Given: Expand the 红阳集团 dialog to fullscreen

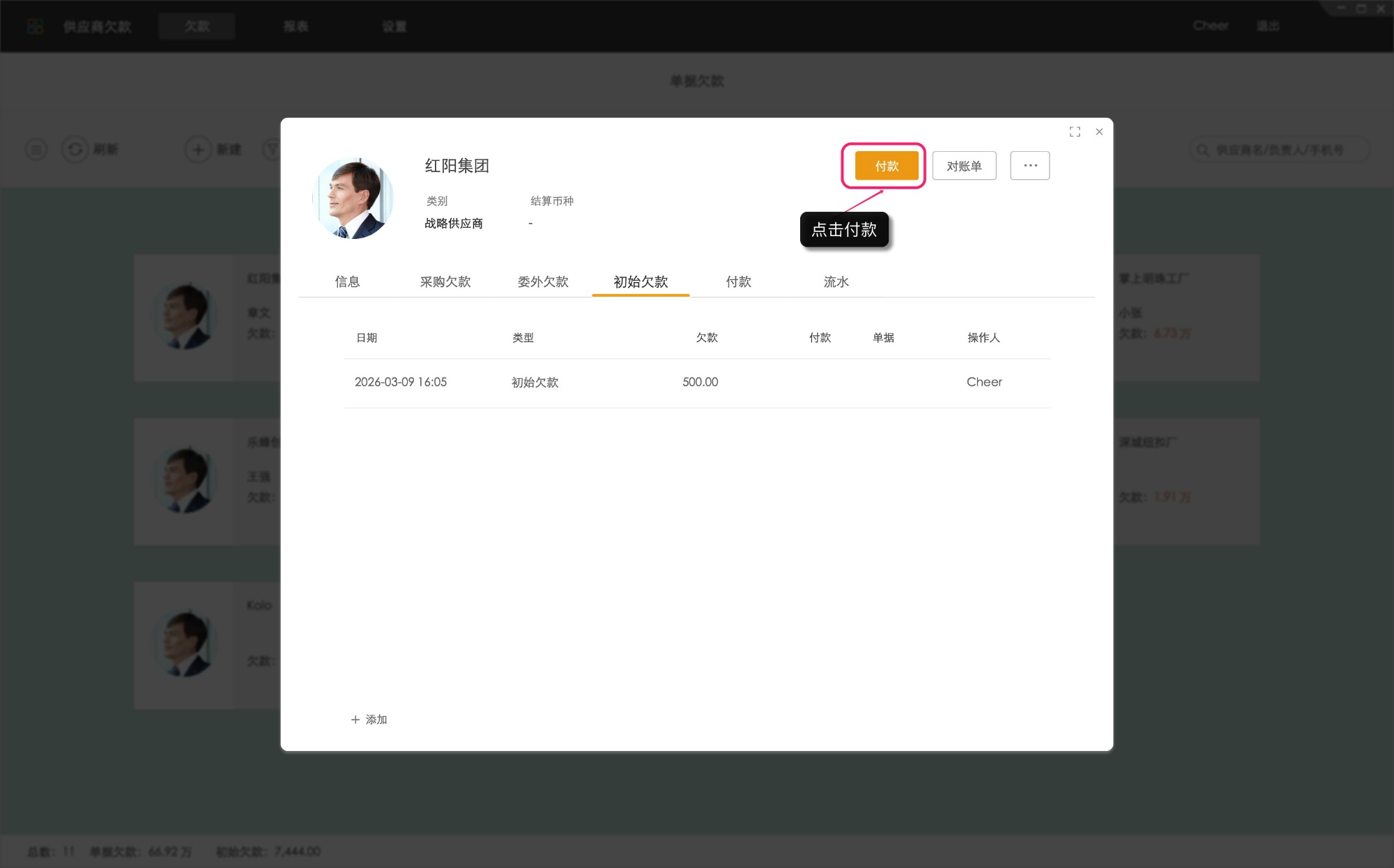Looking at the screenshot, I should (x=1075, y=132).
